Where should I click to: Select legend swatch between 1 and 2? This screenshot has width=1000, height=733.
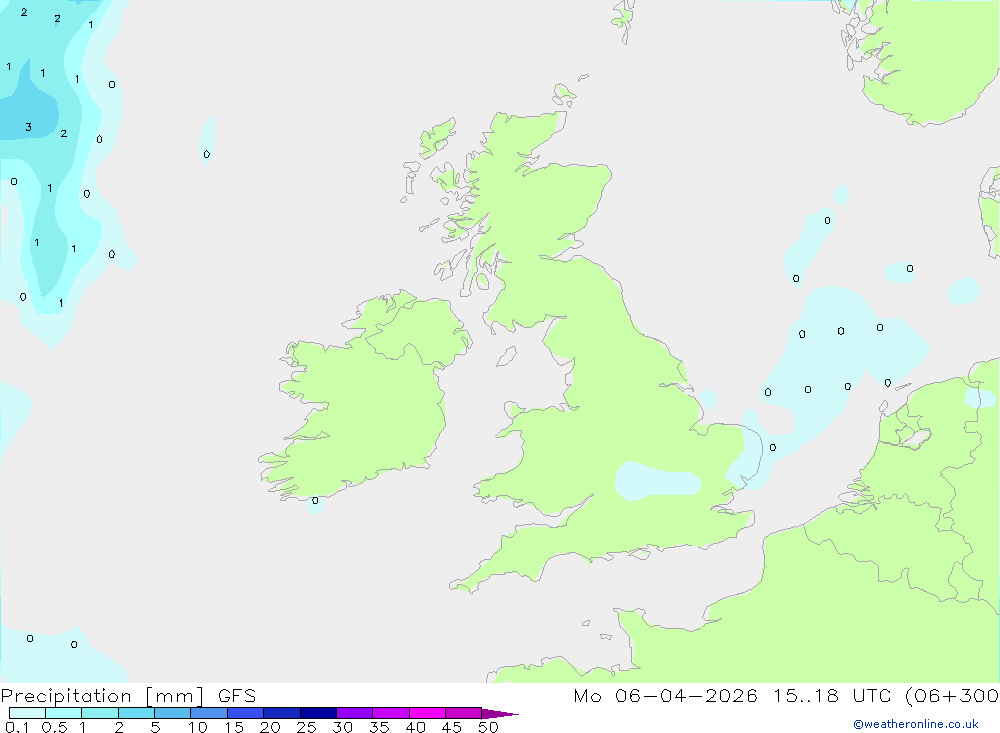click(99, 713)
